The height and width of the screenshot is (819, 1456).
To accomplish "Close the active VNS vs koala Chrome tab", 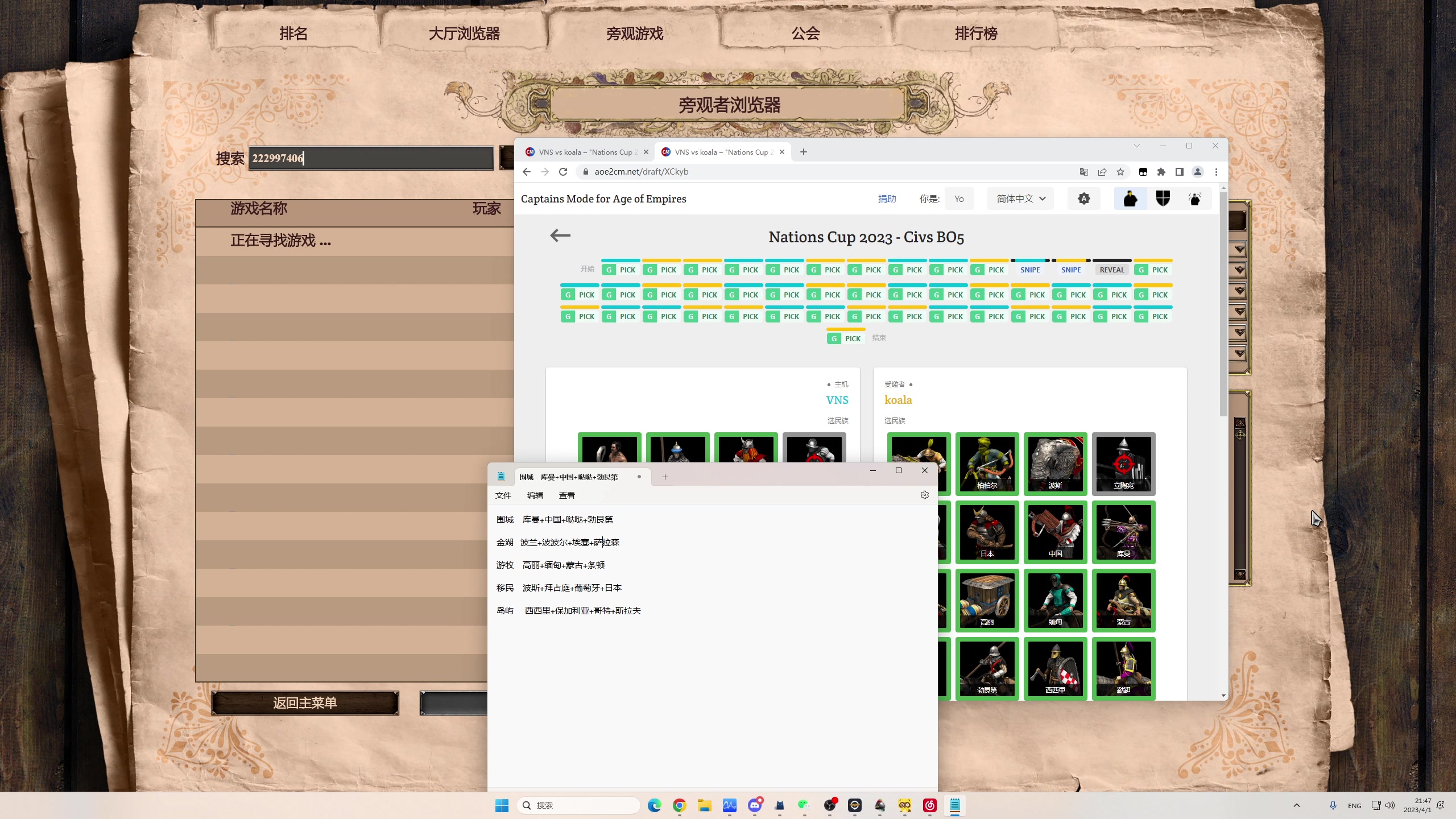I will (x=782, y=152).
